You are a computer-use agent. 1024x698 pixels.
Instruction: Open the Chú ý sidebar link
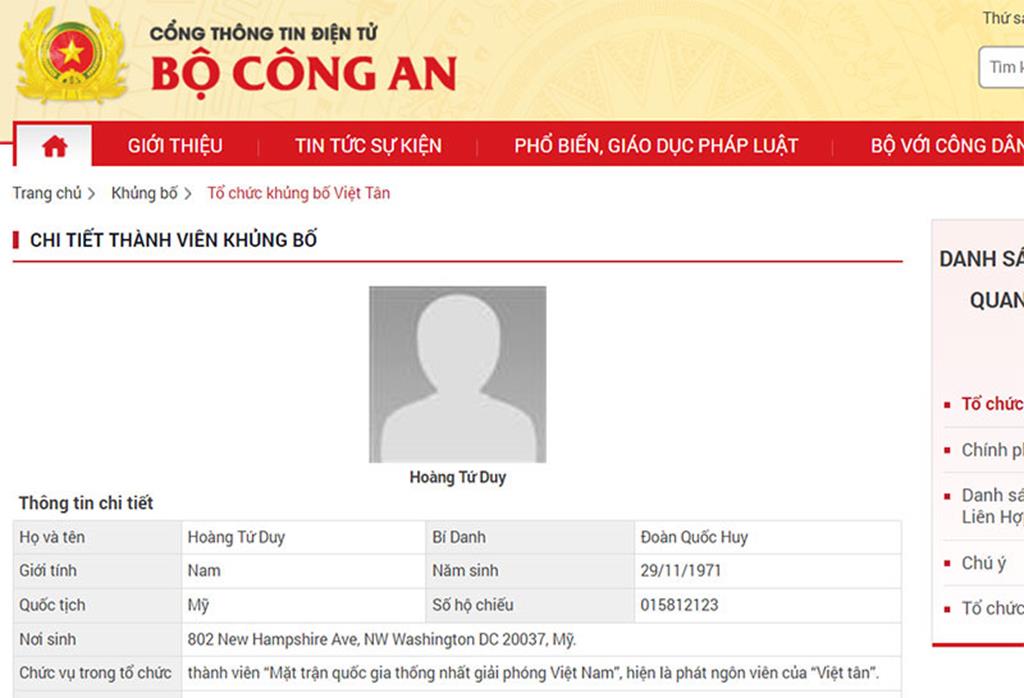tap(984, 563)
